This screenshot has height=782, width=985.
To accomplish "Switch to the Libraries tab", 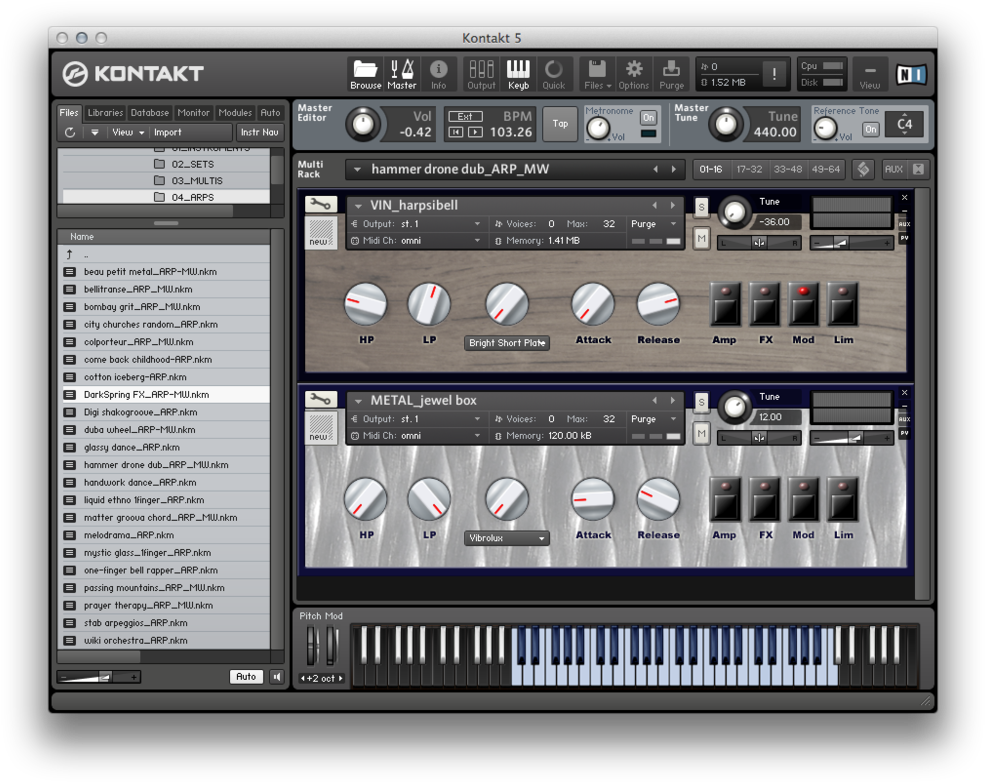I will click(x=105, y=112).
